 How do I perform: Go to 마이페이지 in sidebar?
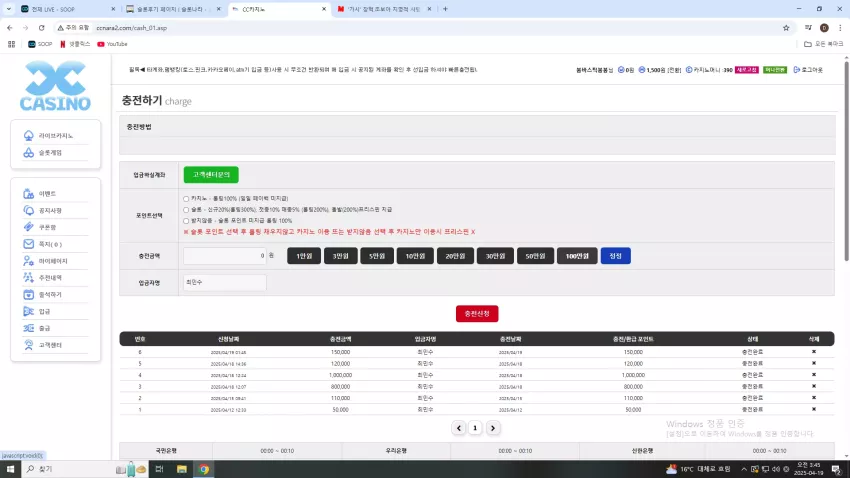55,261
